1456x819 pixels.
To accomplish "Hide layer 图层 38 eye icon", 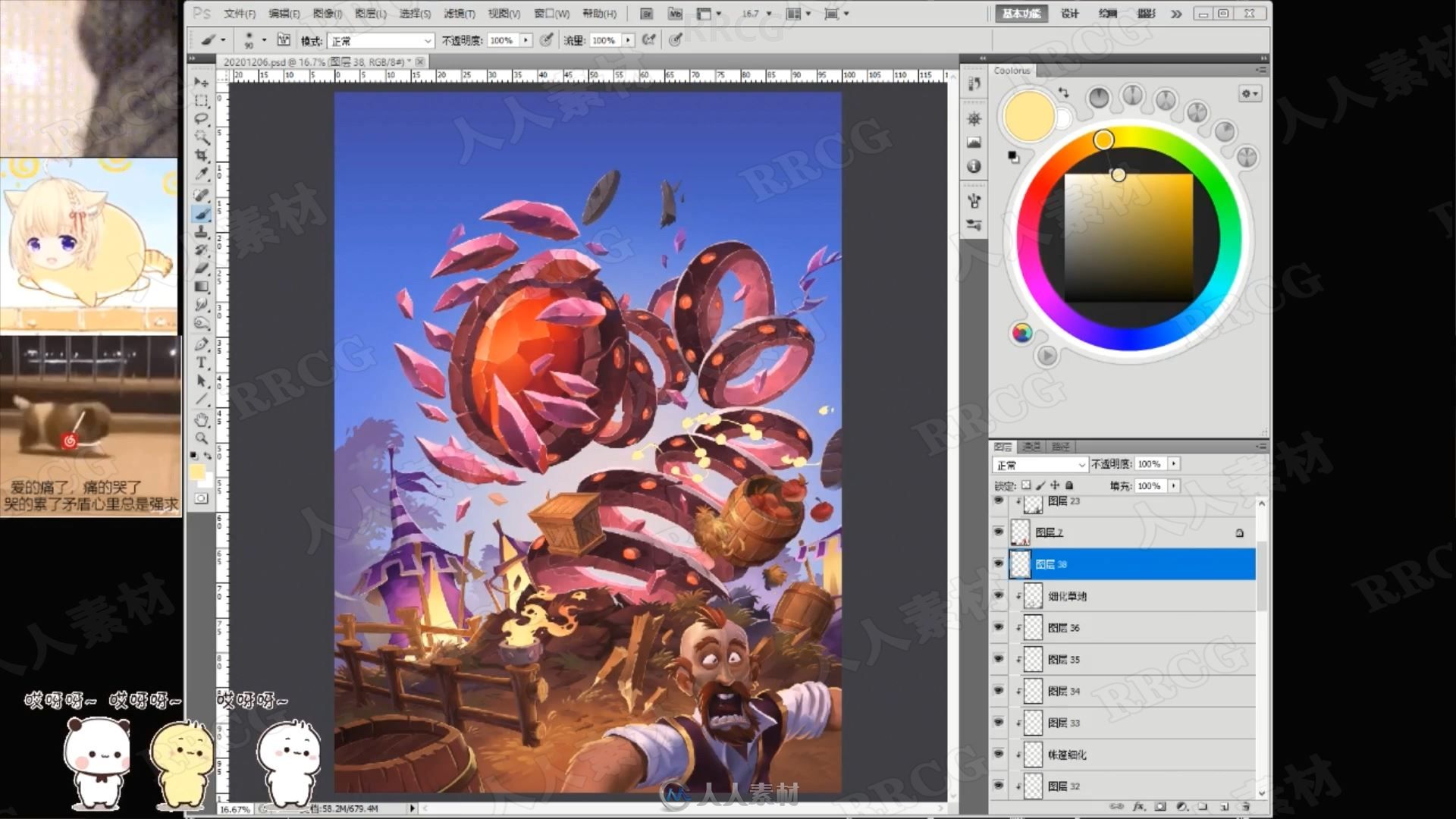I will [x=998, y=563].
